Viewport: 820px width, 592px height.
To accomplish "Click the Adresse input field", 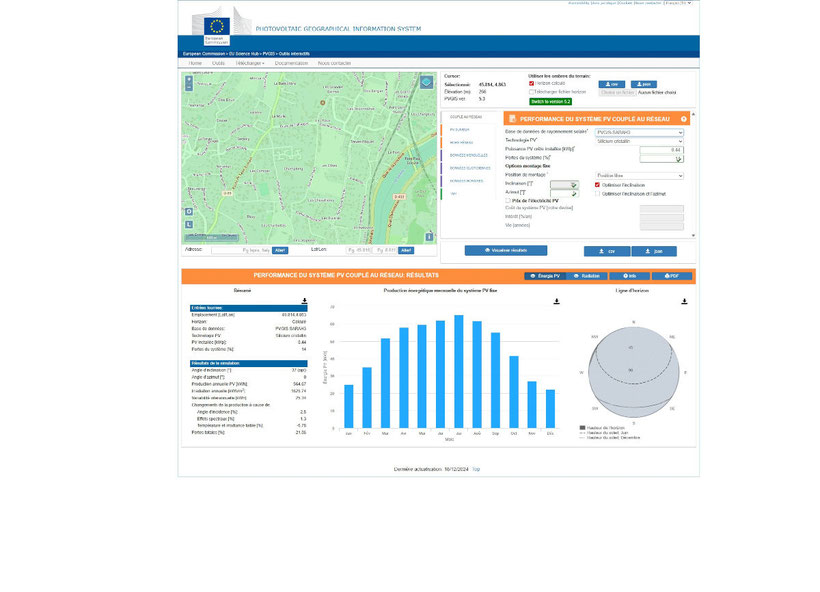I will [241, 251].
